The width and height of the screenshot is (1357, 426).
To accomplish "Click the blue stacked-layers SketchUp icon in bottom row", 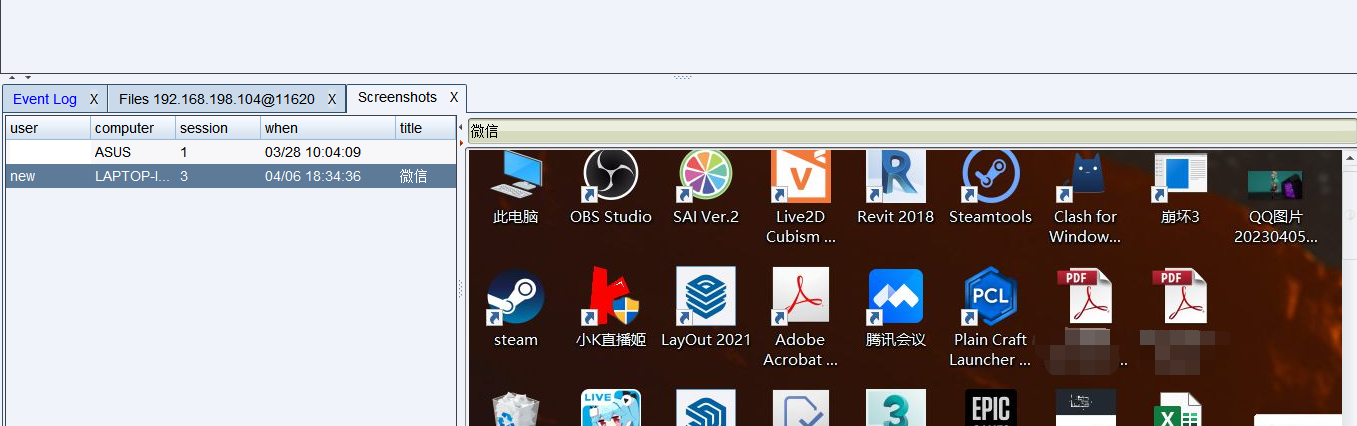I will tap(705, 408).
